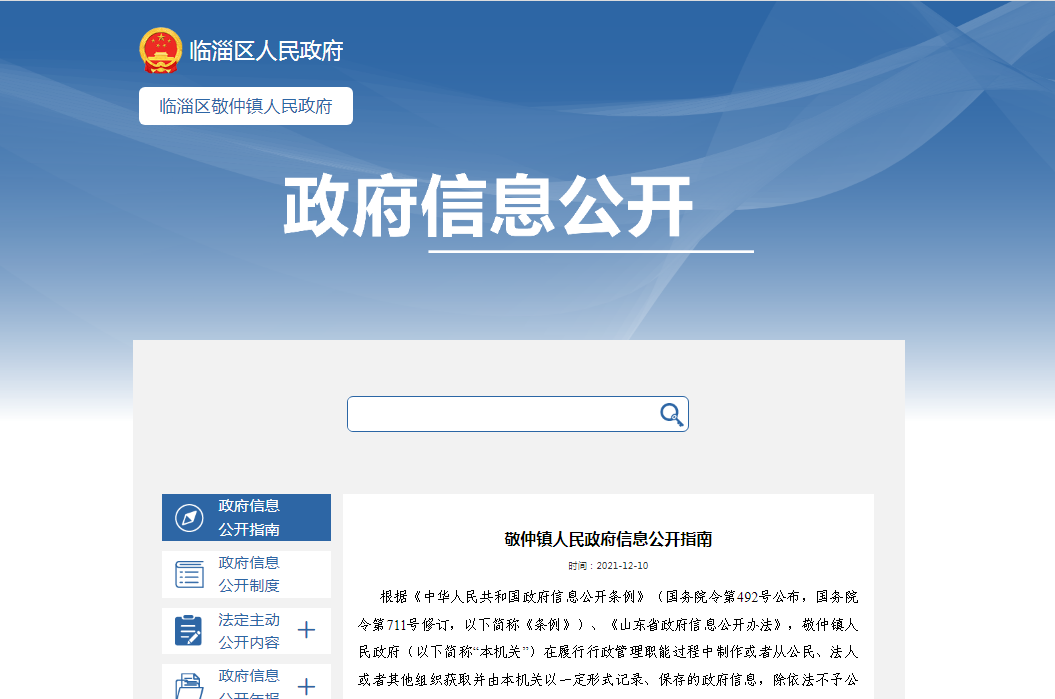
Task: Click the 政府信息公开 banner heading
Action: point(488,207)
